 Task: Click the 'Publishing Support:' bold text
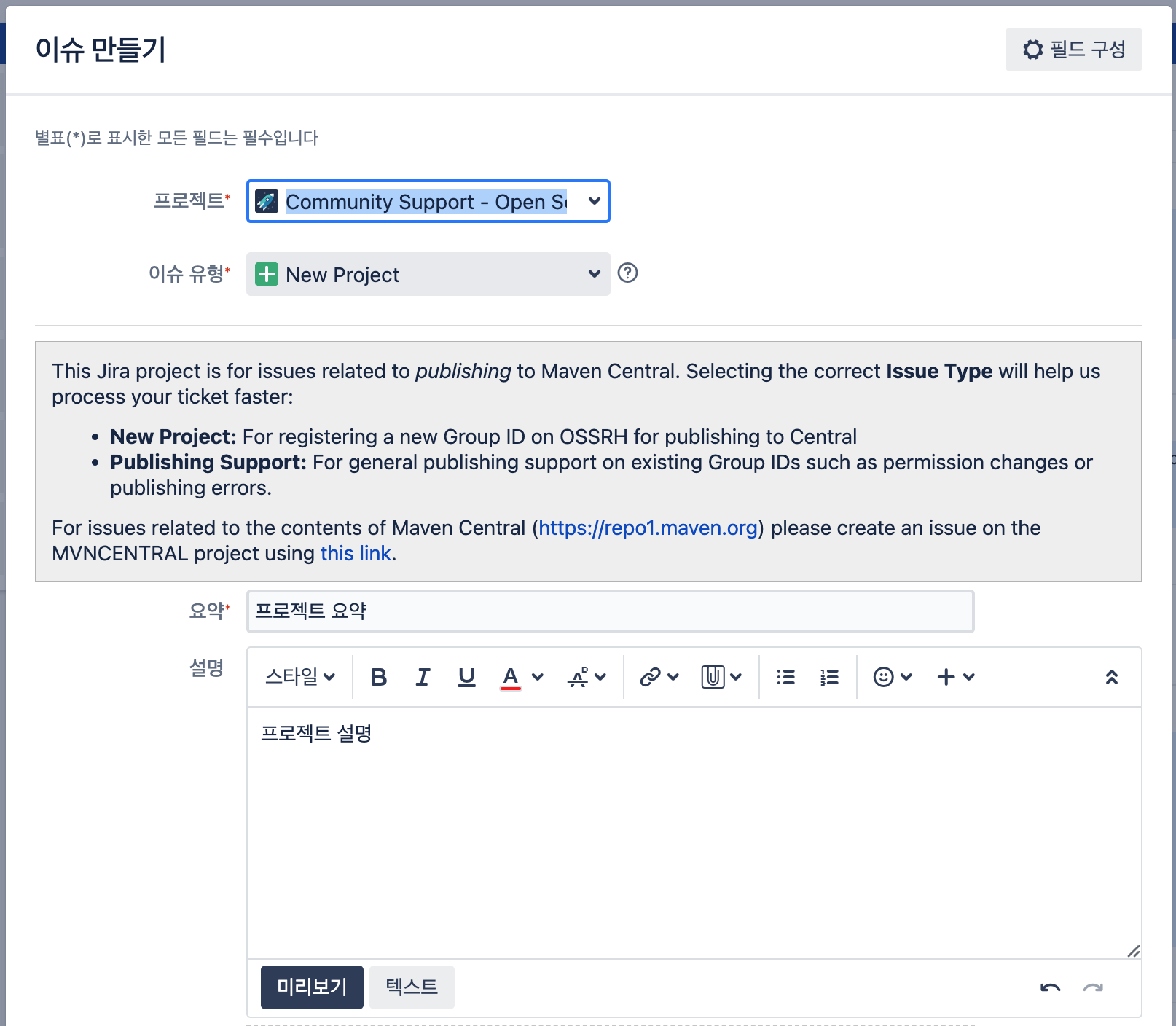click(208, 462)
